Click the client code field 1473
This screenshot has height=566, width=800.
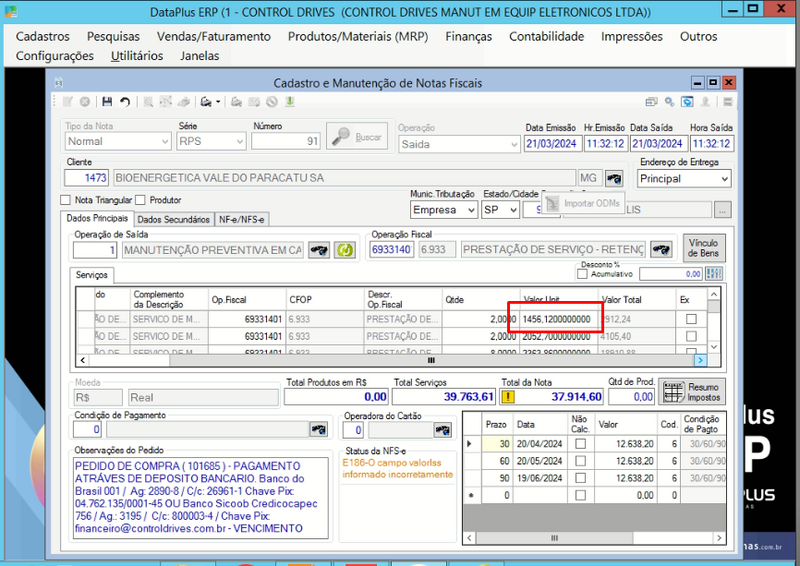coord(86,178)
